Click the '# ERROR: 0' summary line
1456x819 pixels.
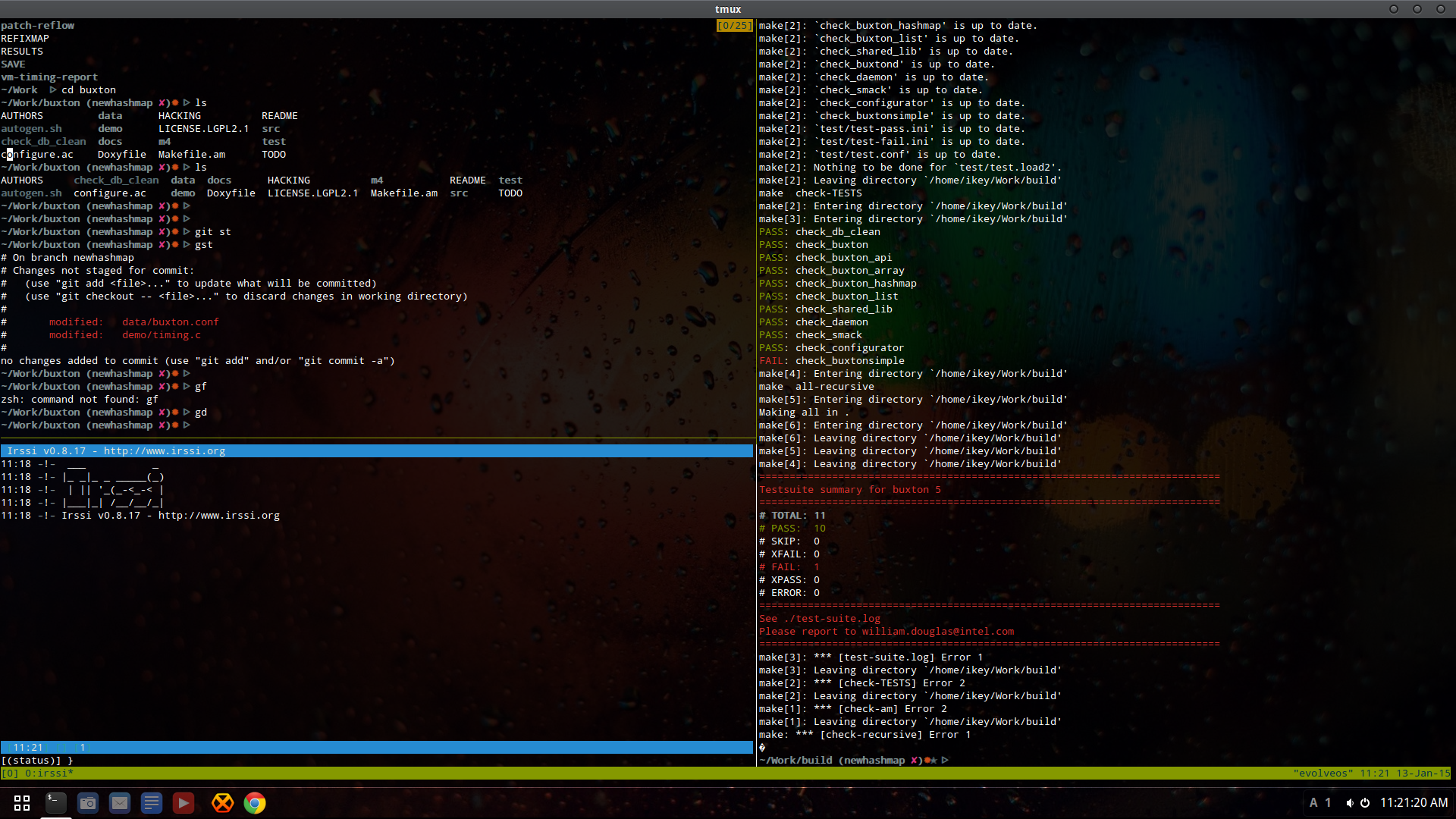coord(789,593)
